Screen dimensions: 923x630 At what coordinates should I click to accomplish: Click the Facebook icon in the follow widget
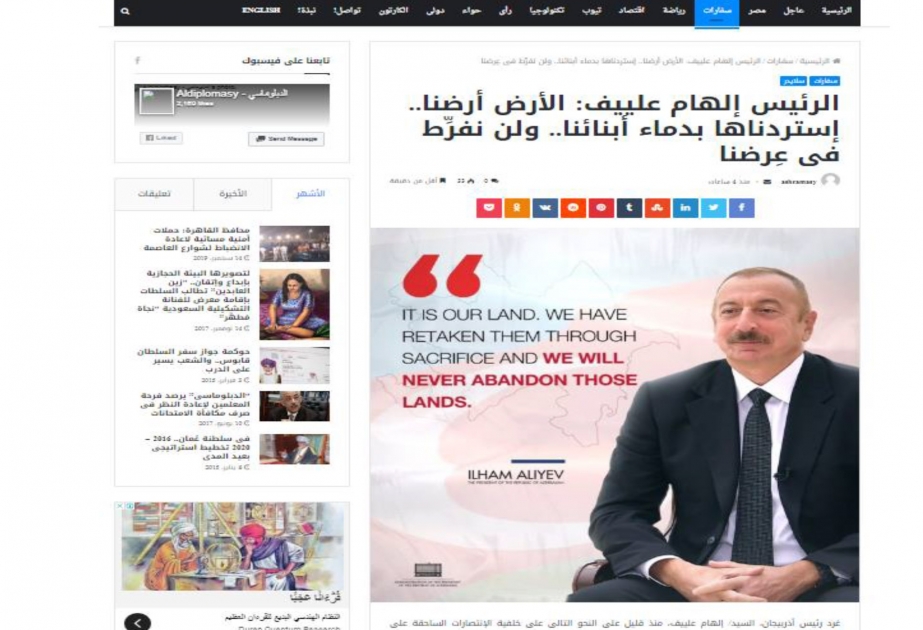(137, 60)
